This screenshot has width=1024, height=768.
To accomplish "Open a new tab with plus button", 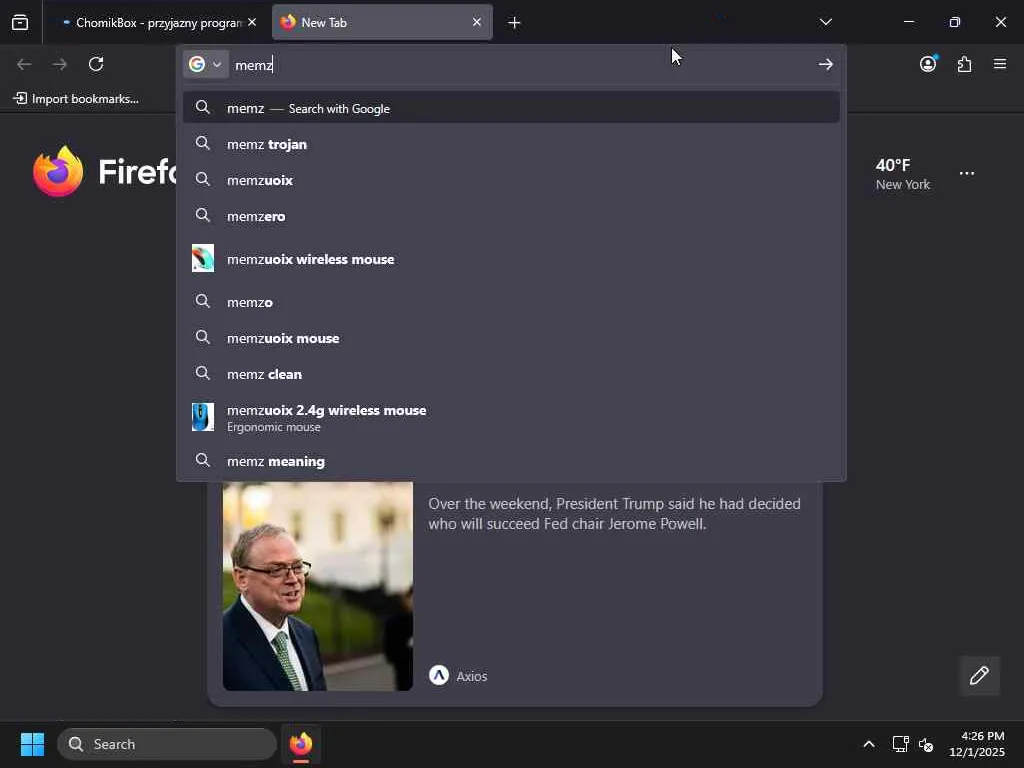I will [x=514, y=23].
